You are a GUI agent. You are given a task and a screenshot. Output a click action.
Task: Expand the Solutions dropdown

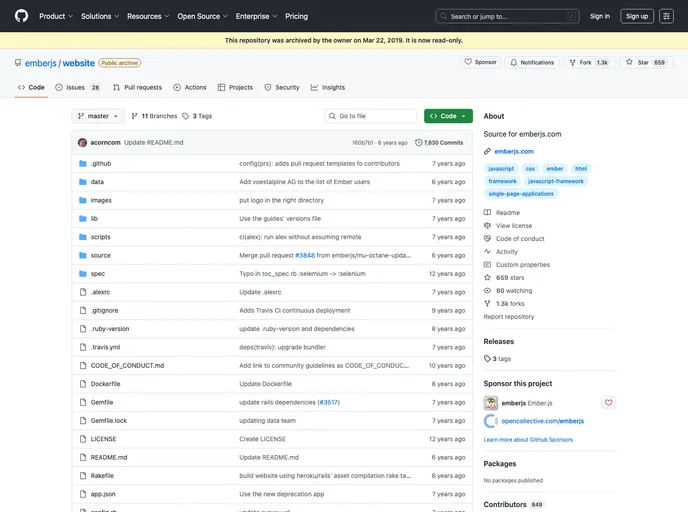point(100,16)
